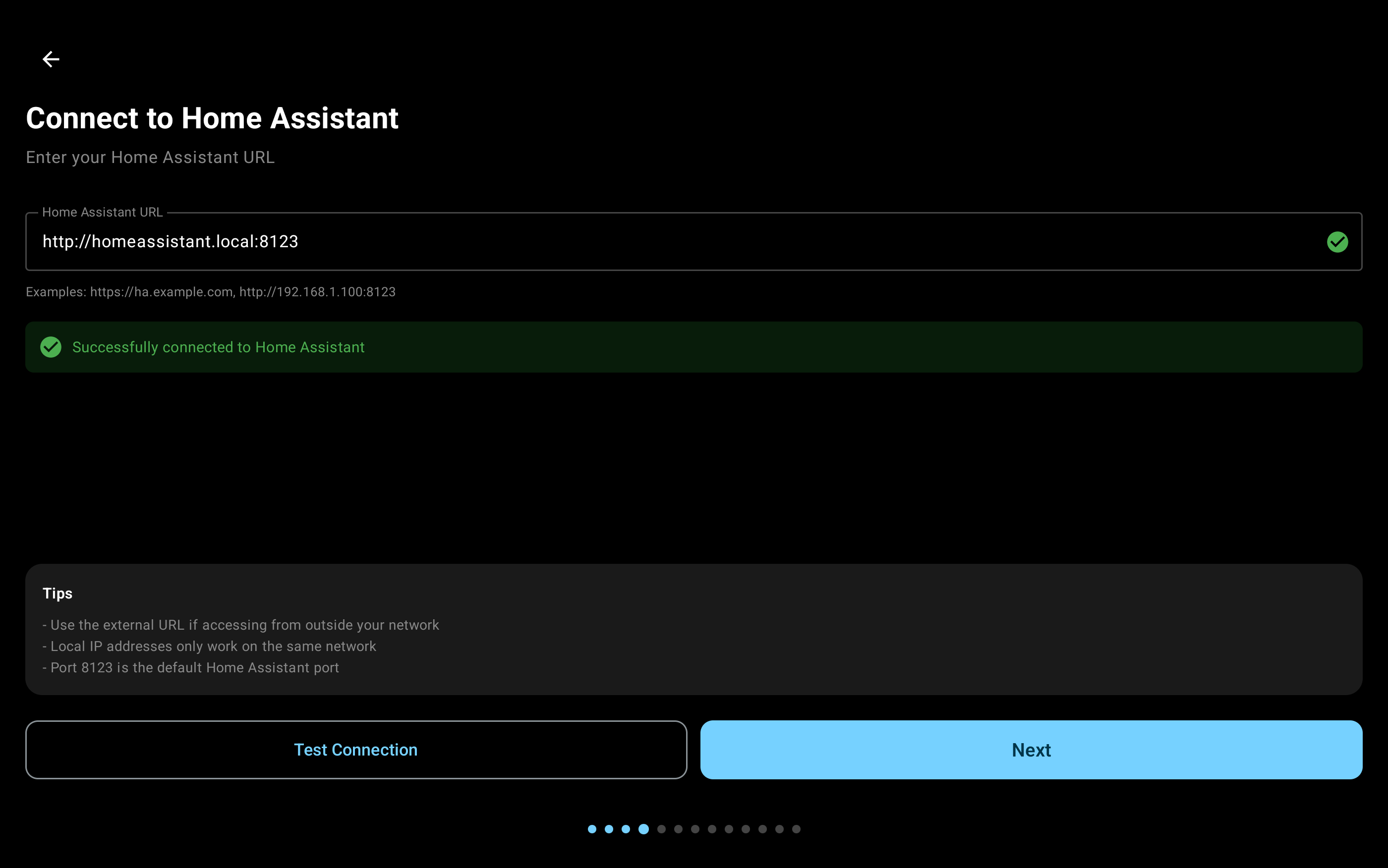Select the second page indicator dot
The image size is (1388, 868).
[x=609, y=829]
